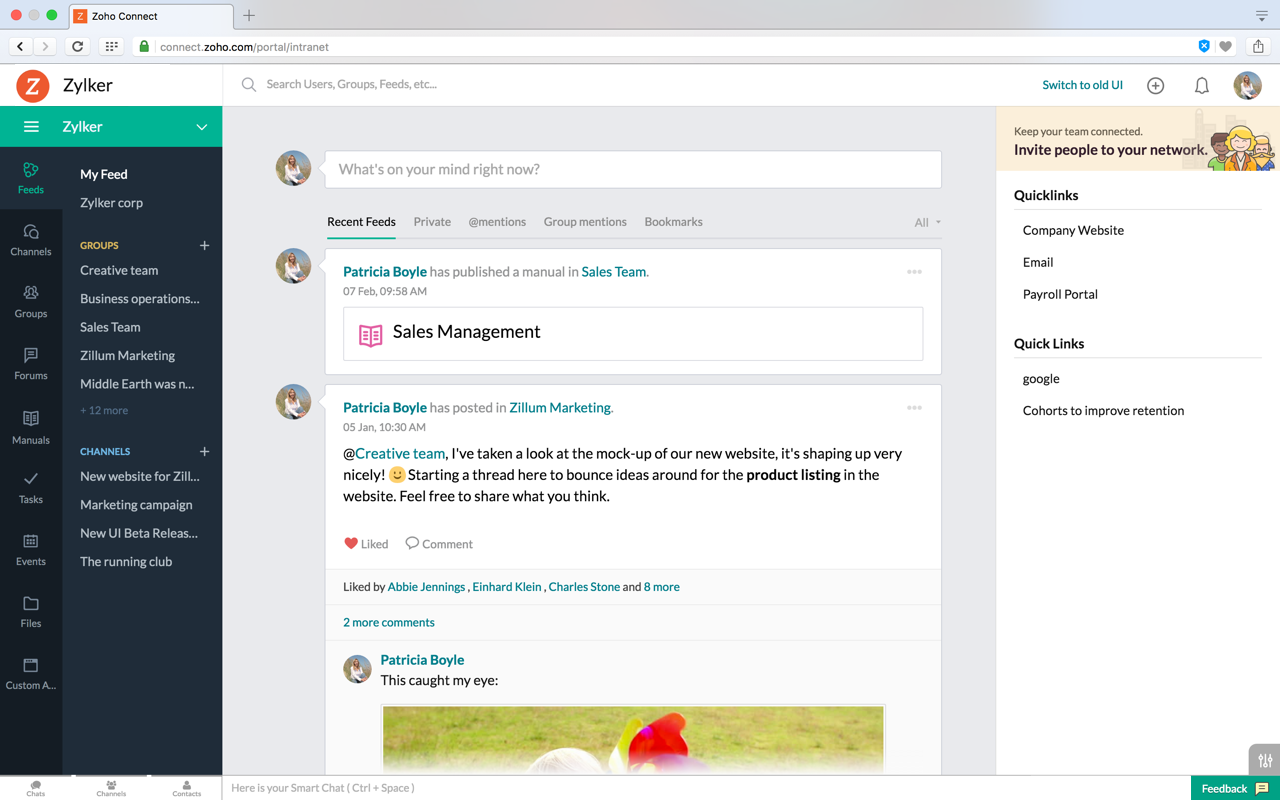This screenshot has height=800, width=1280.
Task: Open Contacts in the bottom bar
Action: coord(187,789)
